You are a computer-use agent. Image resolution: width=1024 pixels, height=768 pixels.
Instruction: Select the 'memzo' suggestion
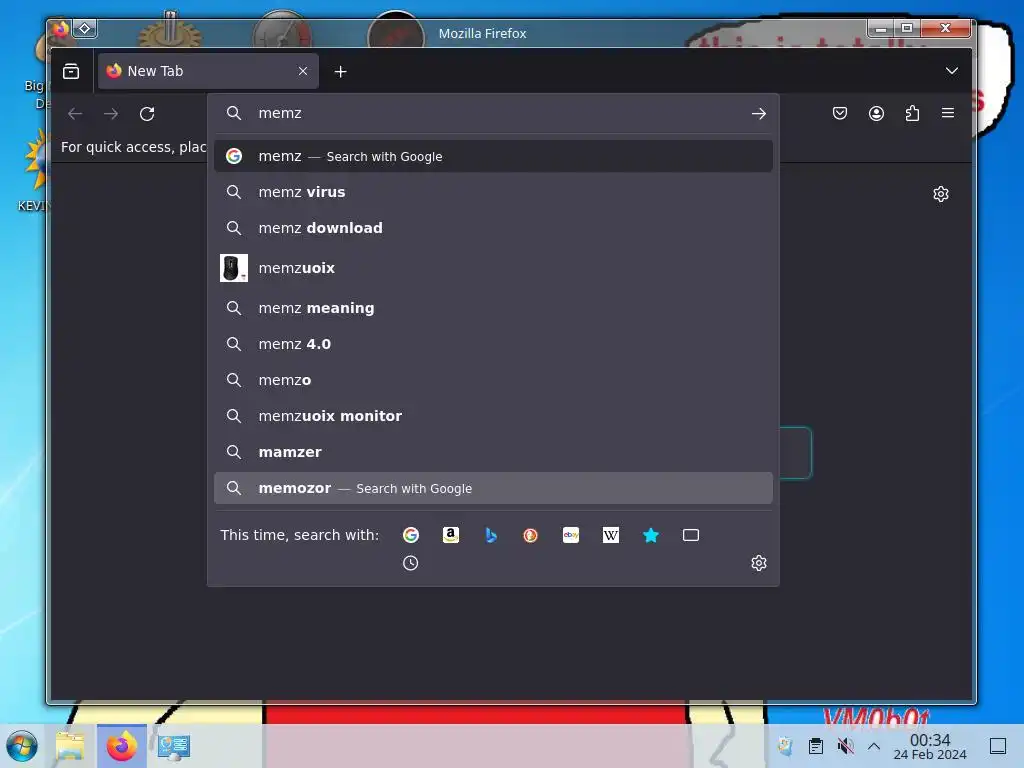(493, 380)
